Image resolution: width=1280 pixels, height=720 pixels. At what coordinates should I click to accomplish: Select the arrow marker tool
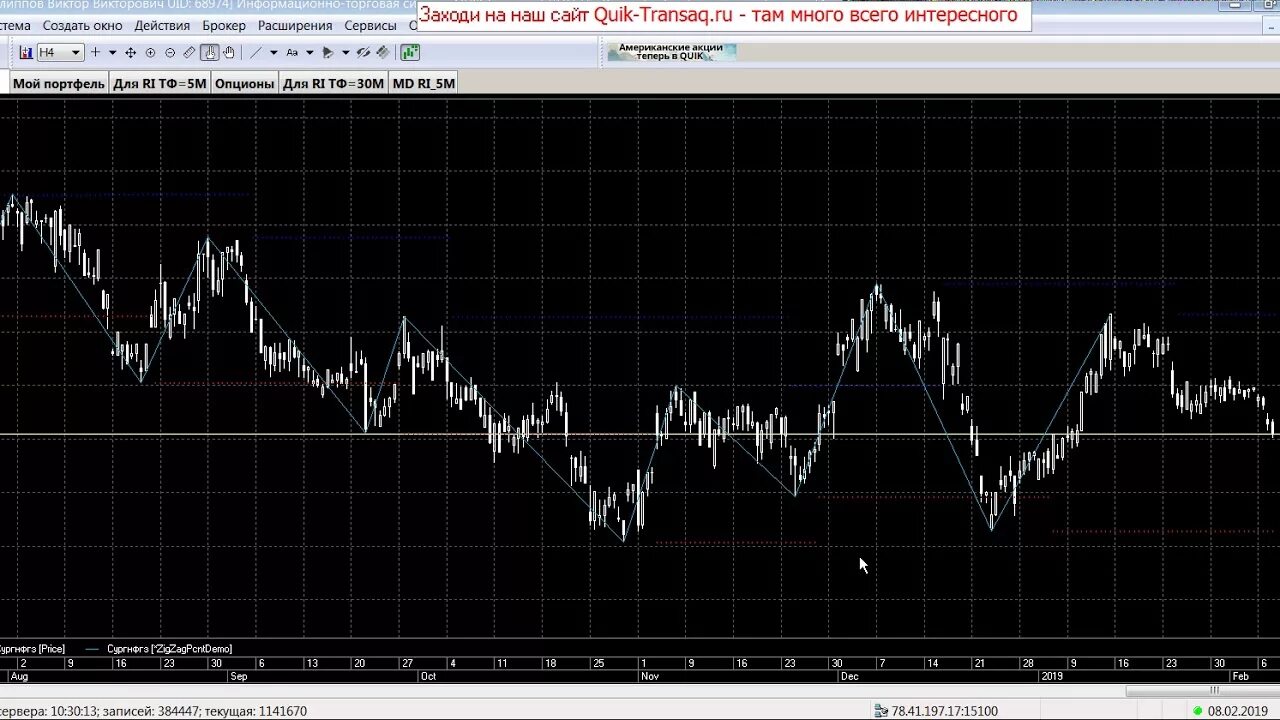click(x=328, y=52)
